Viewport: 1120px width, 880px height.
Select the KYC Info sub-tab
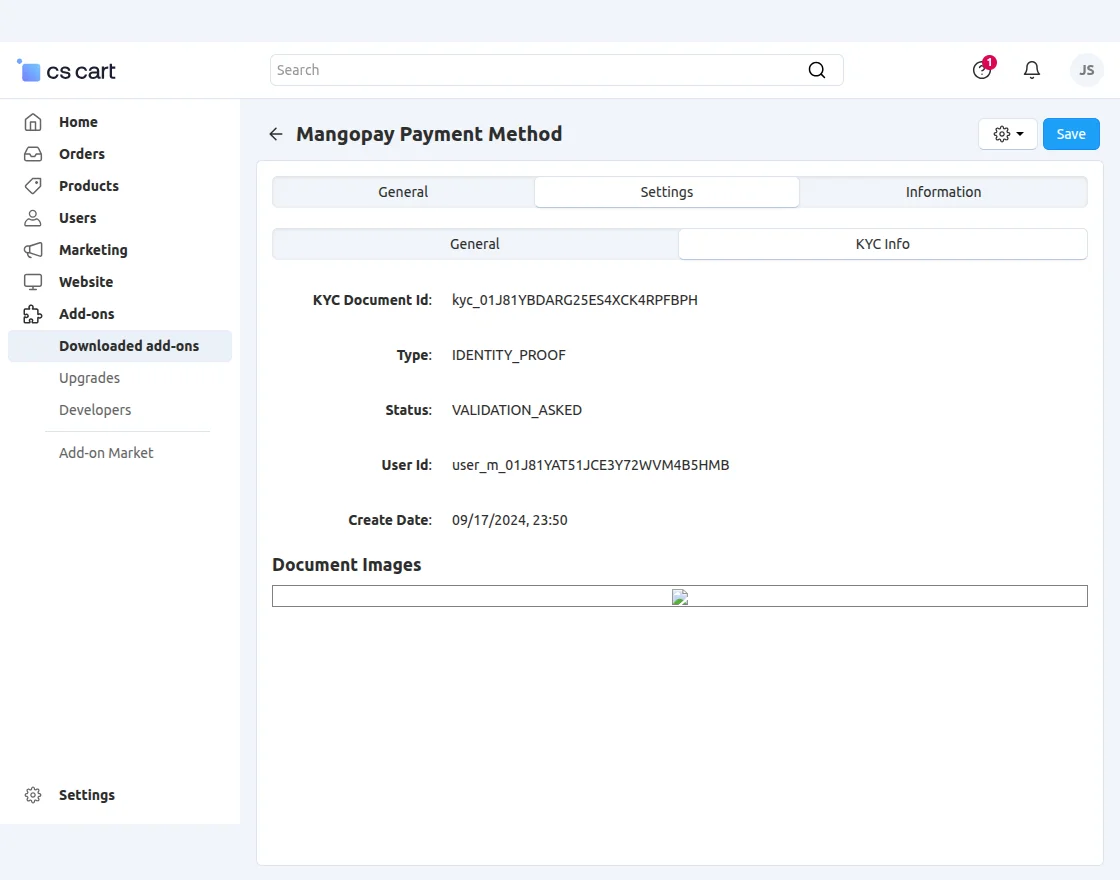(x=883, y=244)
